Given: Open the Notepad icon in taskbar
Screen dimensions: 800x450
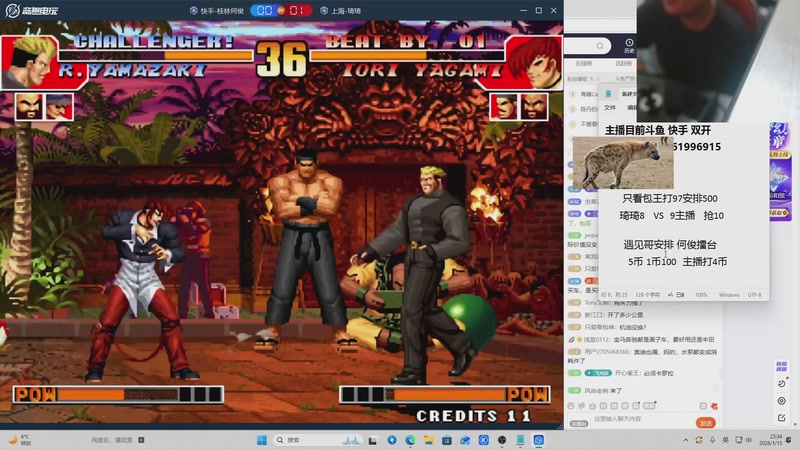Looking at the screenshot, I should coord(520,440).
